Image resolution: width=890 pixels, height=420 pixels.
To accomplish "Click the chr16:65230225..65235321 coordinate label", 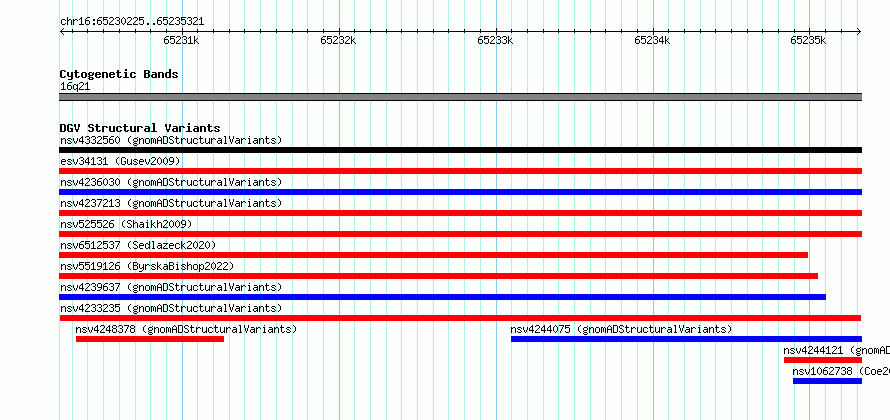I will (x=132, y=22).
